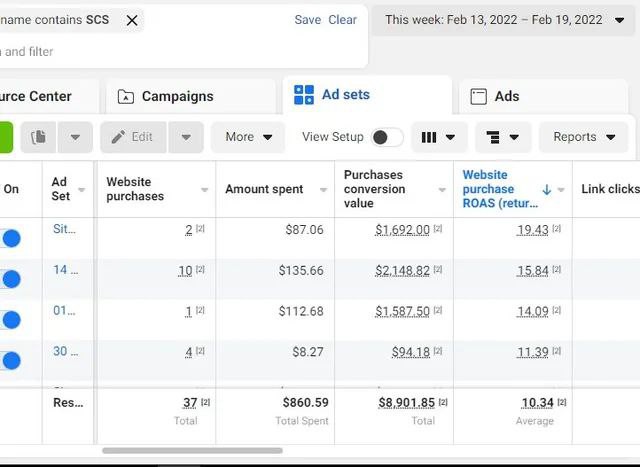Click the ROAS descending sort arrow
The height and width of the screenshot is (467, 640).
tap(547, 189)
